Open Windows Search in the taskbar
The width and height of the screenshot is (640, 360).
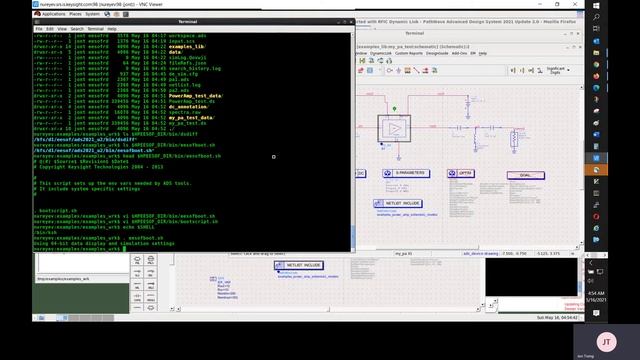[x=596, y=17]
